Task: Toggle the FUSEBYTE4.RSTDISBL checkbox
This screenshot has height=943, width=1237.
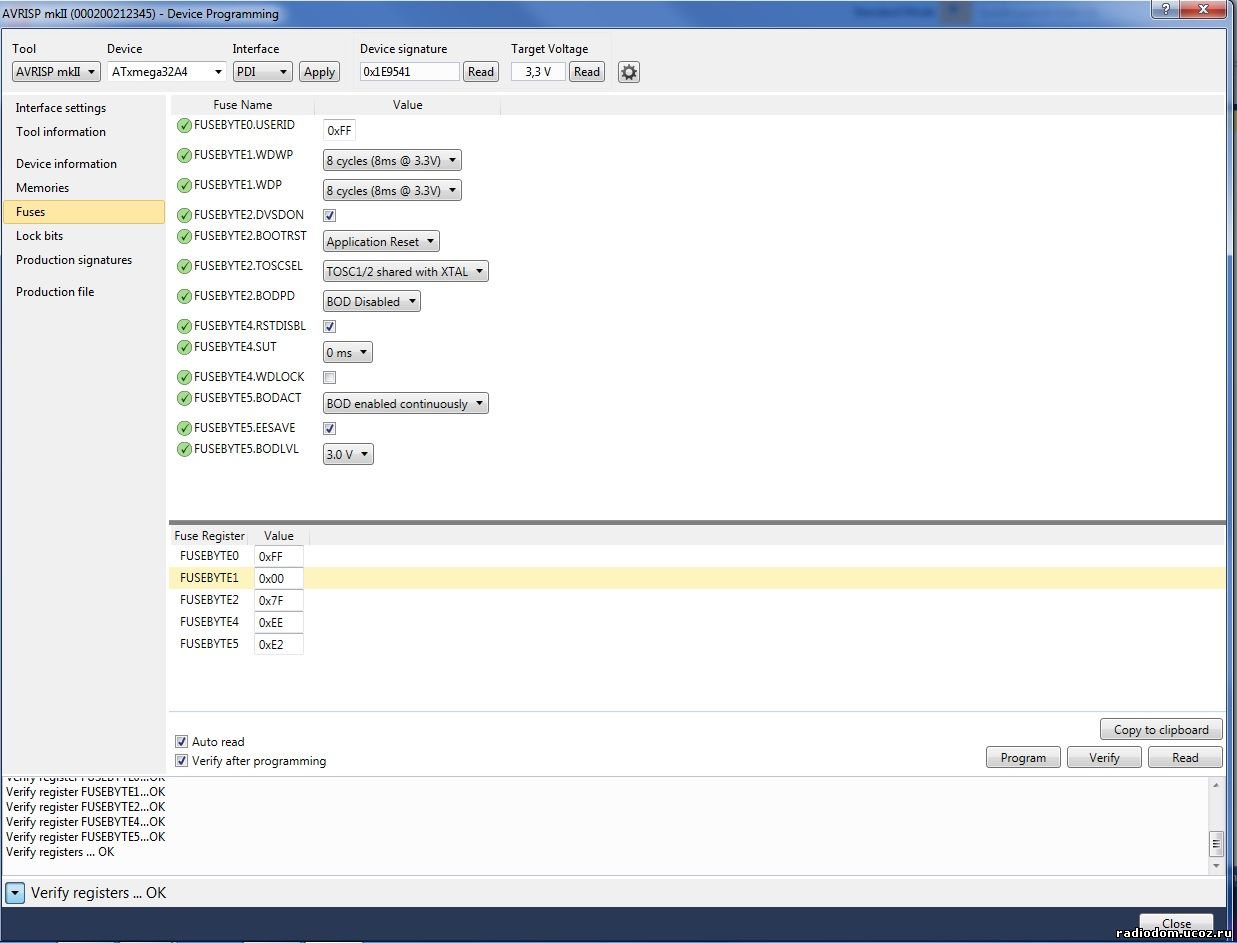Action: tap(330, 326)
